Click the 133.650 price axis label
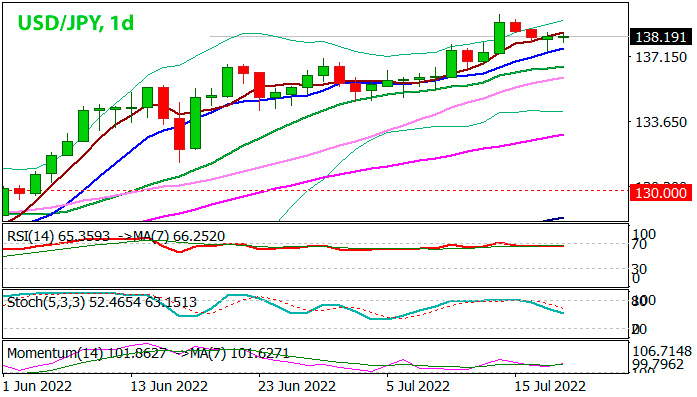The height and width of the screenshot is (397, 697). pyautogui.click(x=661, y=122)
